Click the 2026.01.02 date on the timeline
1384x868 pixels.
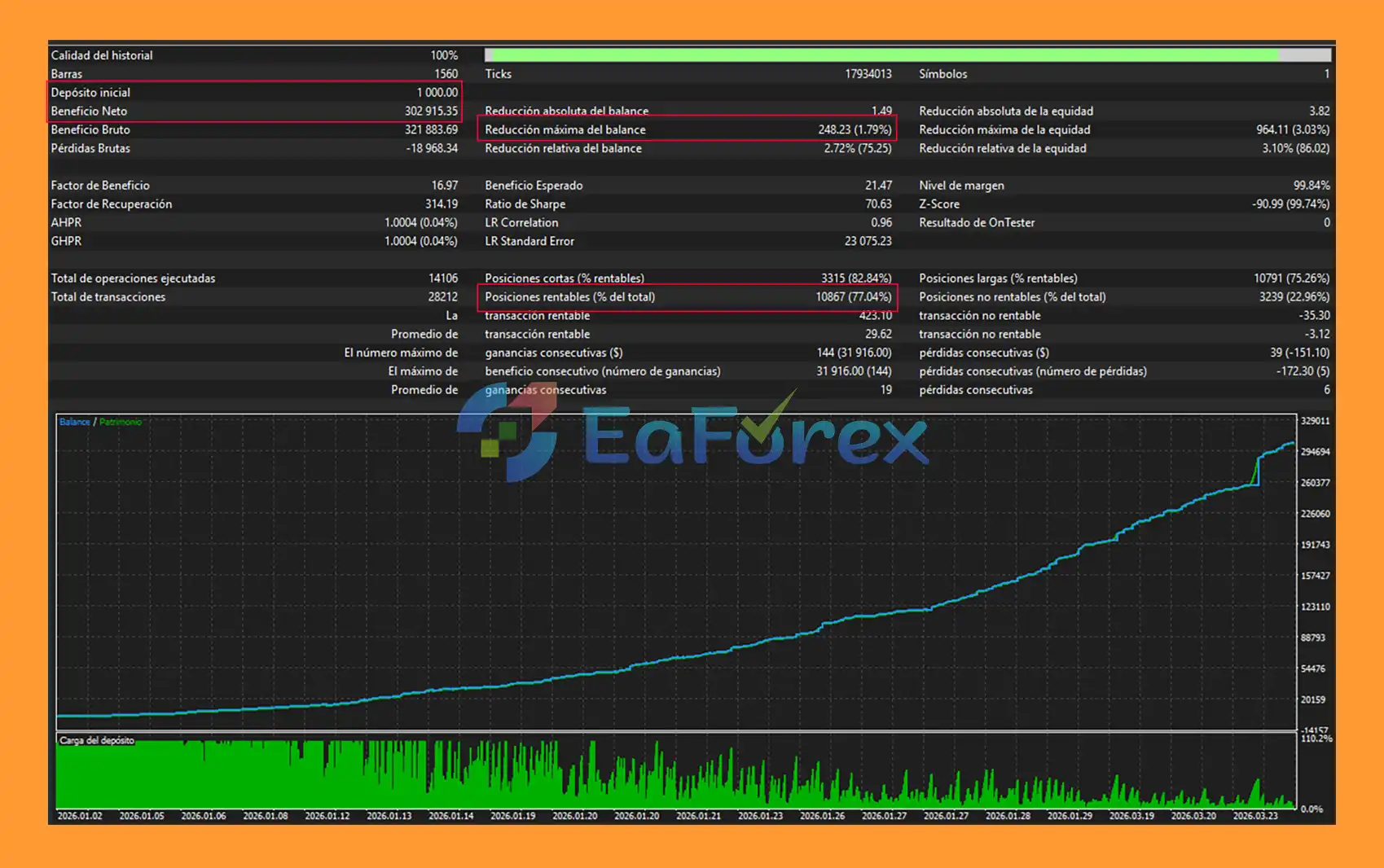coord(80,815)
